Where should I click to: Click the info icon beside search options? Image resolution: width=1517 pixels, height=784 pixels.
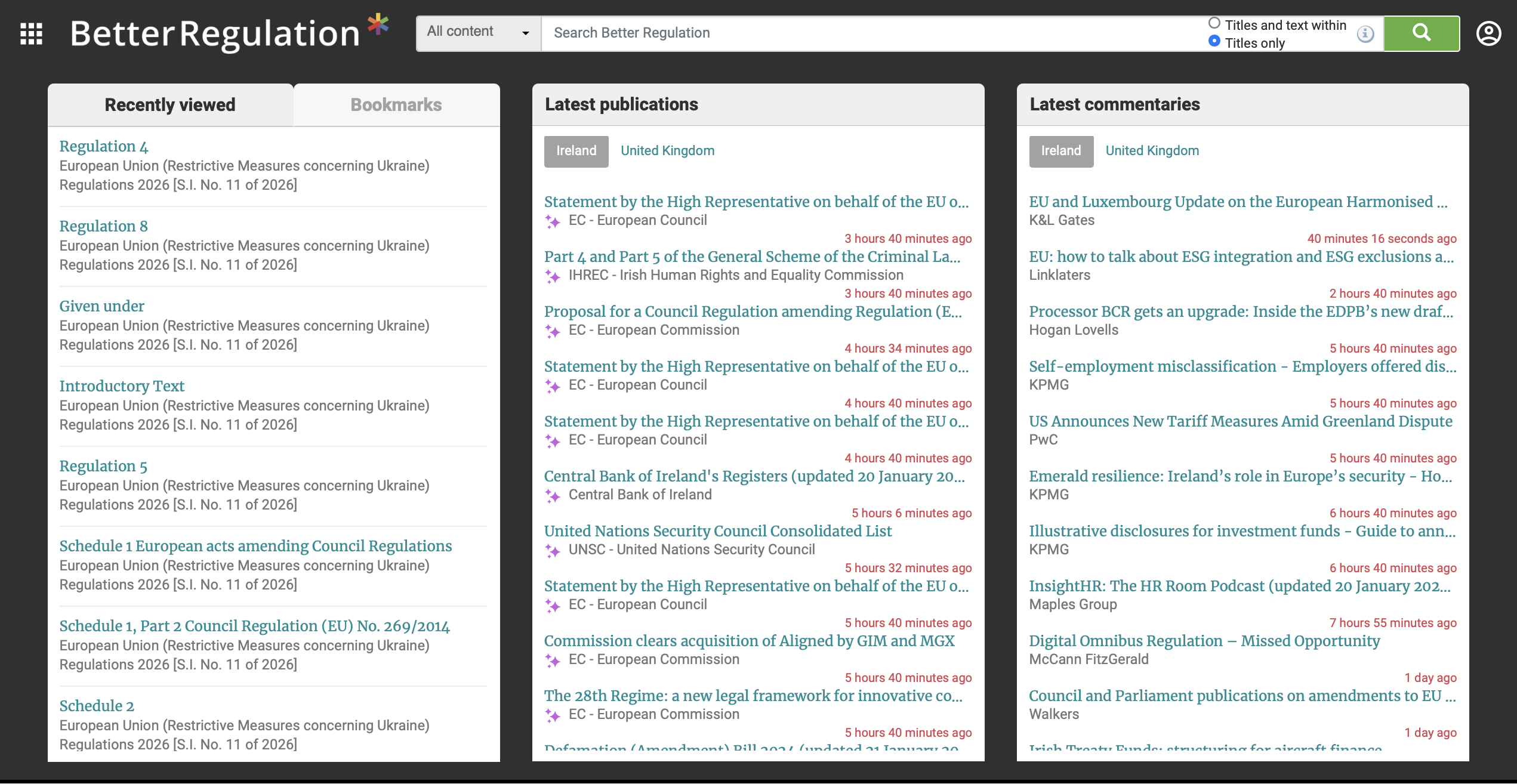(x=1365, y=34)
